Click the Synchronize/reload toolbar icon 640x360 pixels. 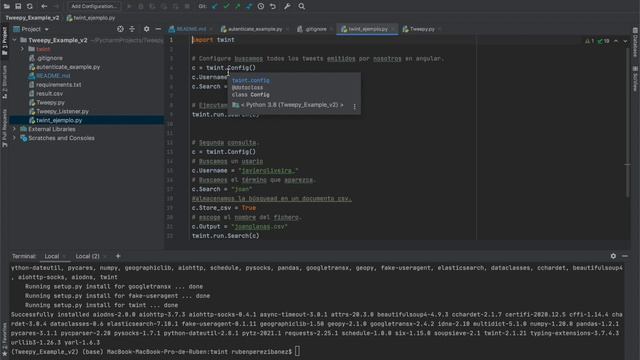point(30,6)
